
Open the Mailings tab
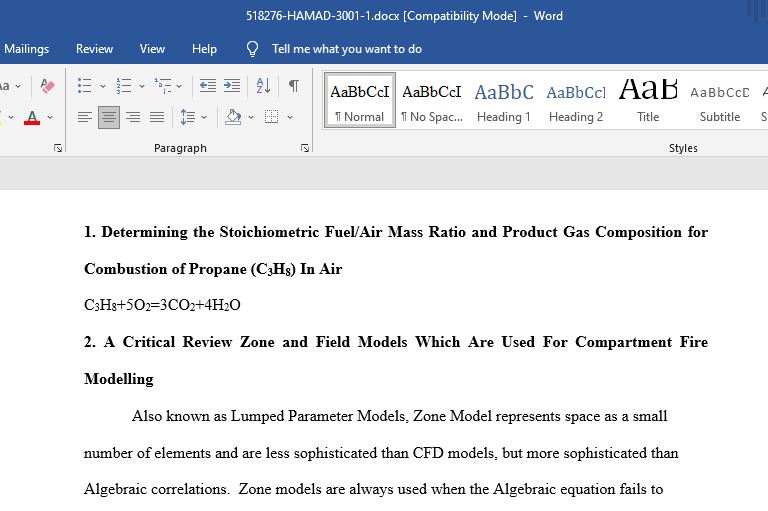[x=26, y=49]
